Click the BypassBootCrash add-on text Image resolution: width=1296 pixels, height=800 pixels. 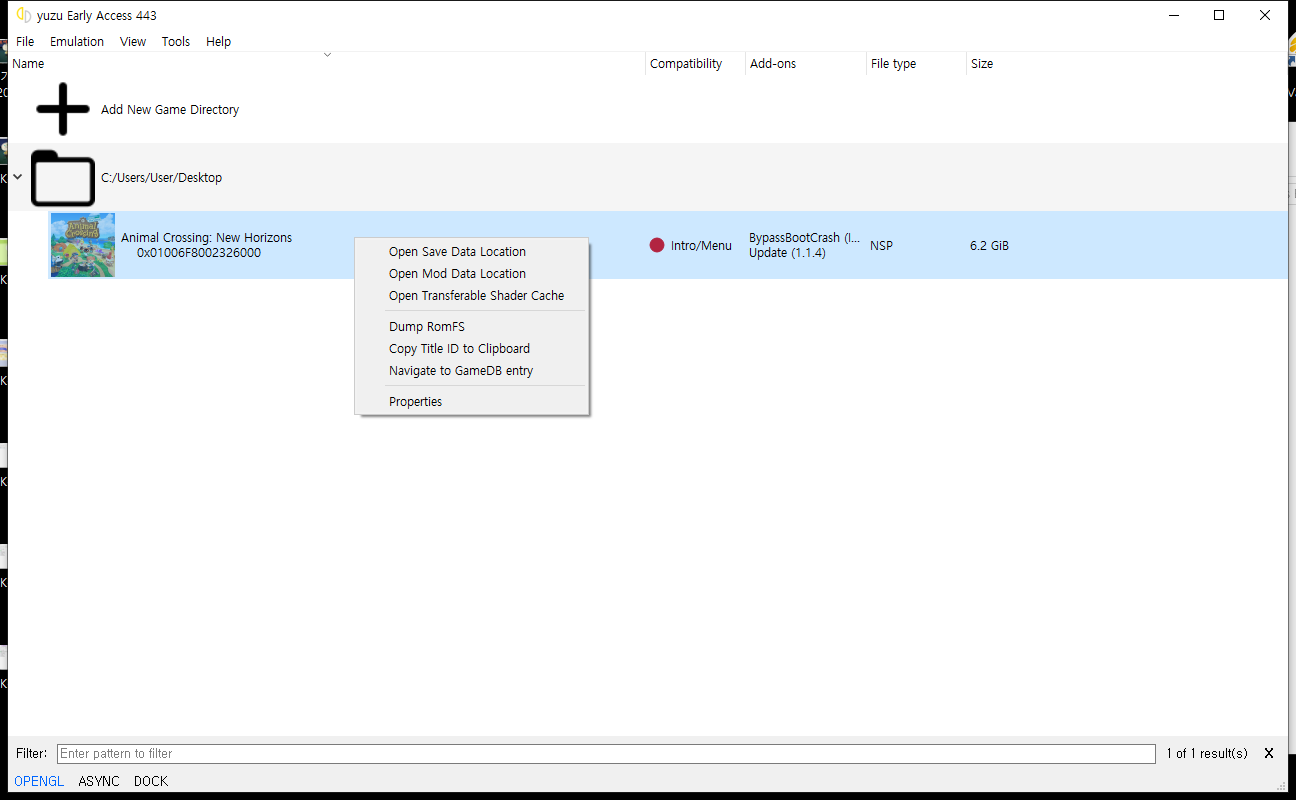(804, 238)
